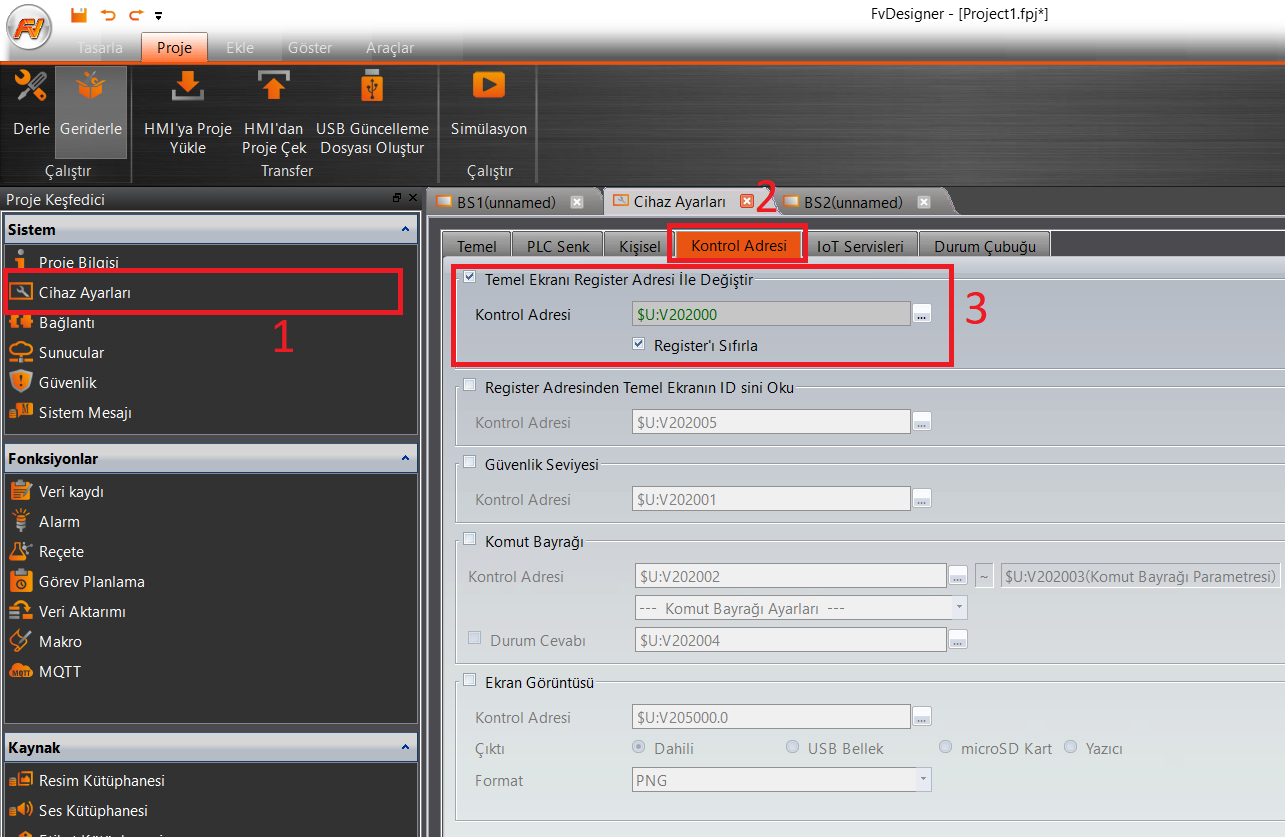This screenshot has height=837, width=1285.
Task: Collapse the Sistem section
Action: pos(405,229)
